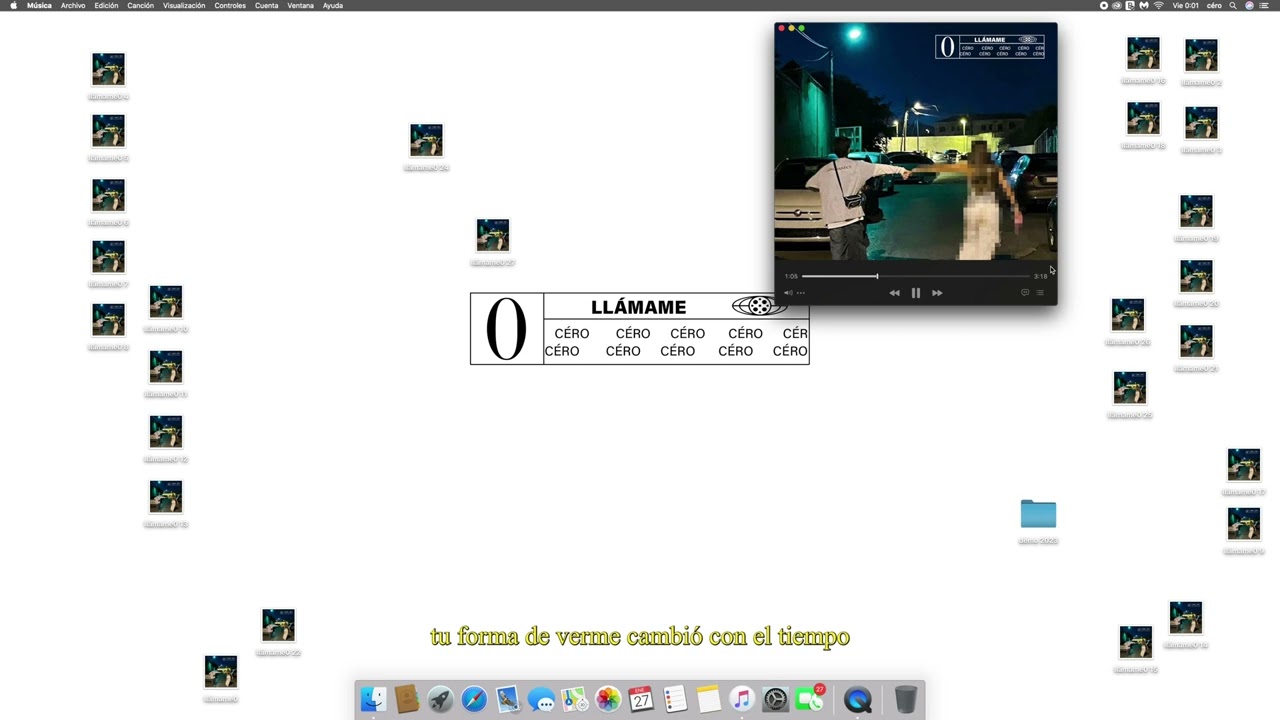The width and height of the screenshot is (1280, 720).
Task: Select the demo 2023 folder on the desktop
Action: tap(1038, 514)
